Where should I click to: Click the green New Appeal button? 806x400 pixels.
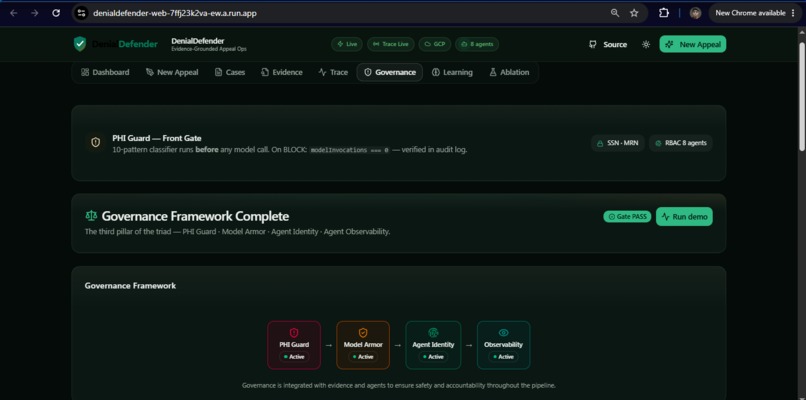[693, 44]
